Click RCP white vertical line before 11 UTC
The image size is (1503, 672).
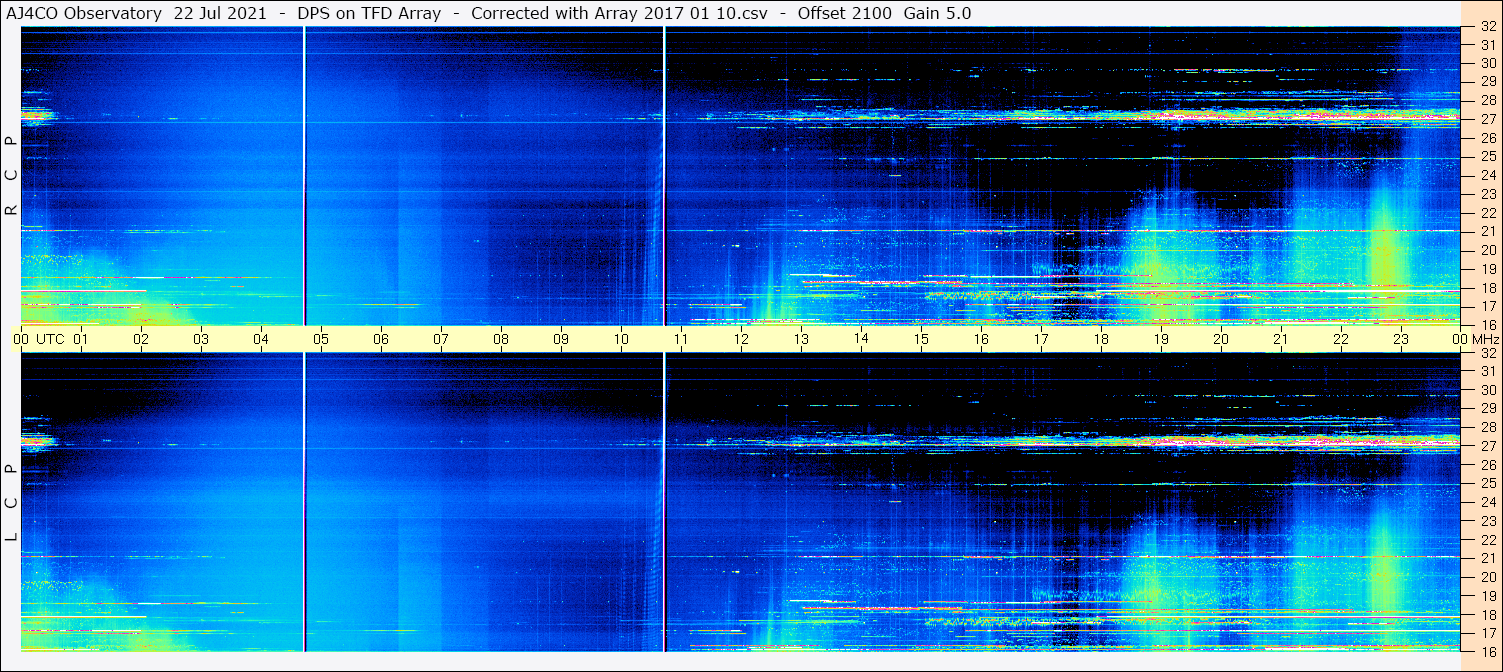coord(664,176)
